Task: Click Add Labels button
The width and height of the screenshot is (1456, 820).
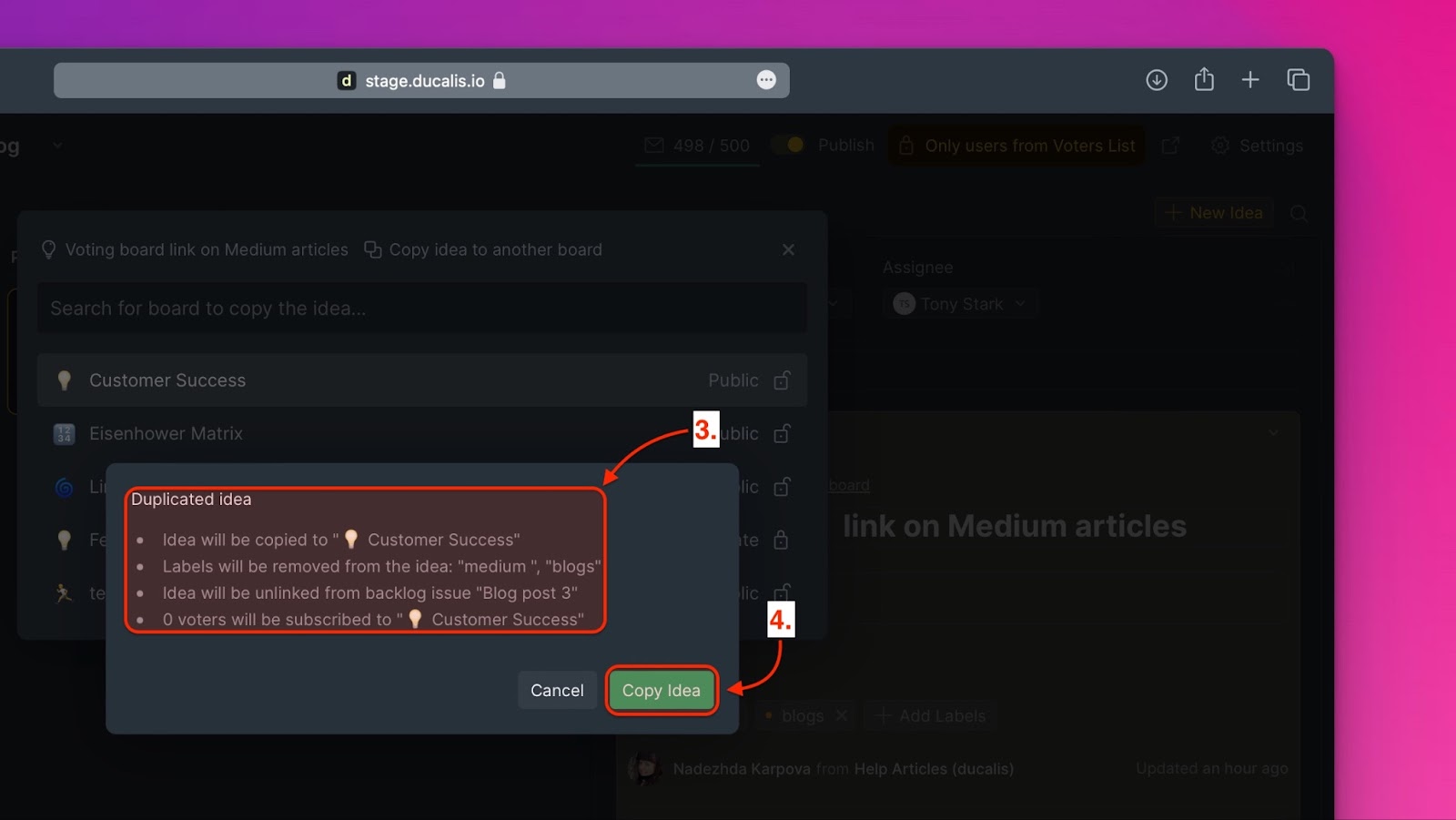Action: tap(930, 716)
